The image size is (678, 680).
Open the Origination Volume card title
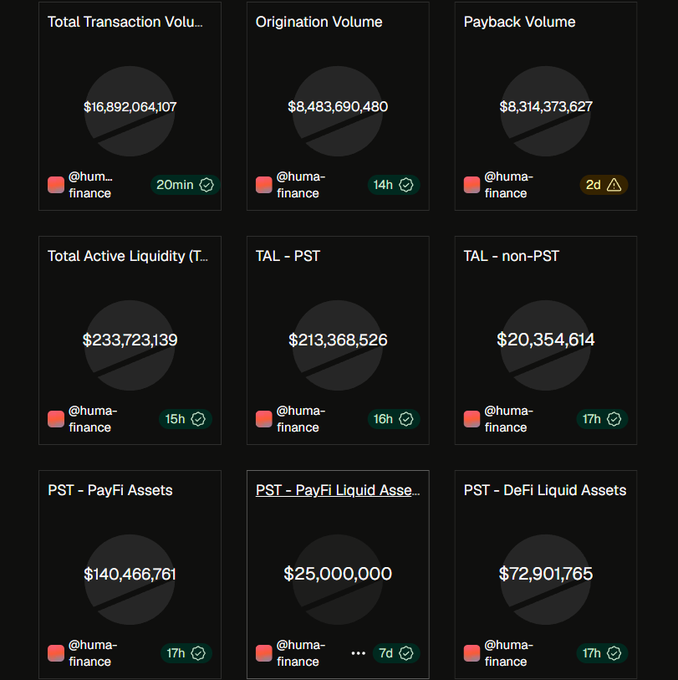tap(319, 22)
